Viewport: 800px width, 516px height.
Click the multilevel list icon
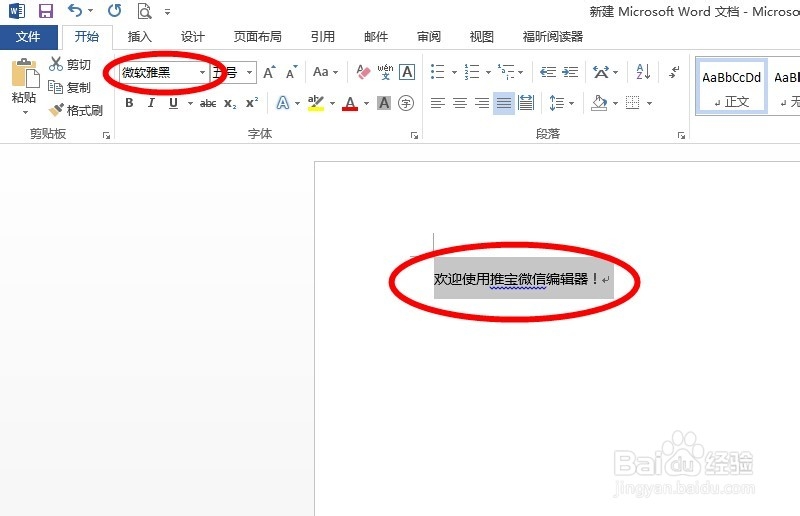tap(506, 72)
